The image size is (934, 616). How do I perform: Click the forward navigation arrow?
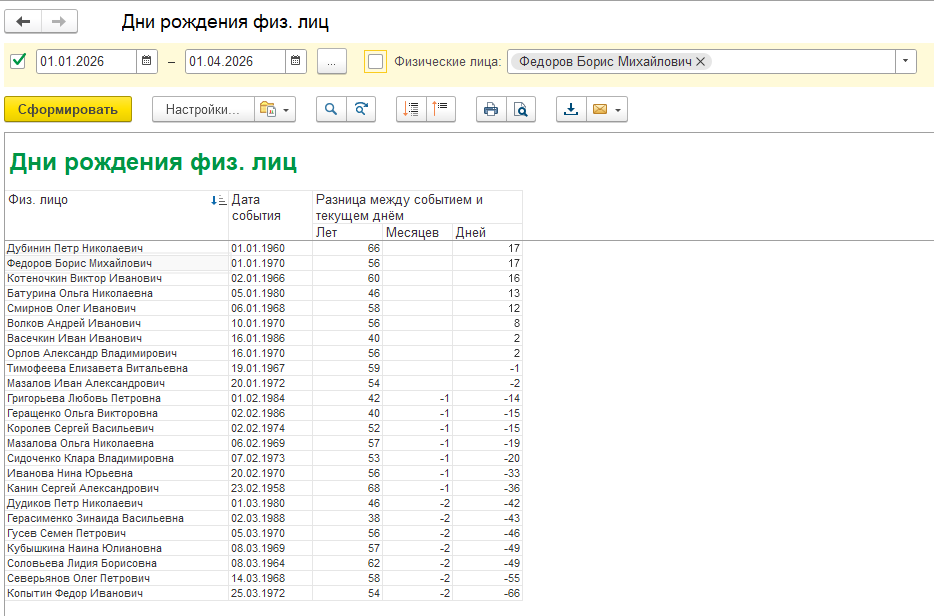point(59,21)
